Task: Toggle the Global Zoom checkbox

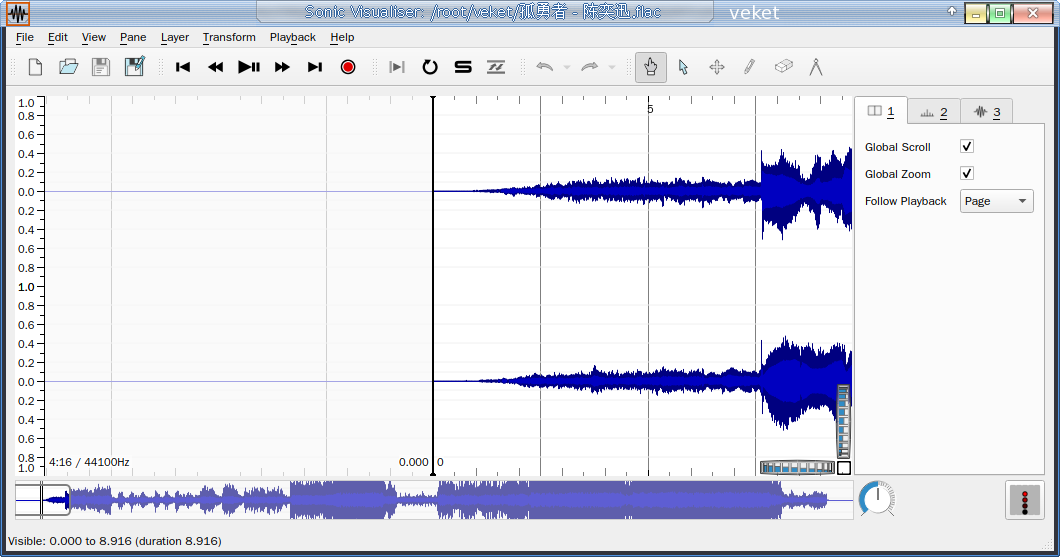Action: 967,174
